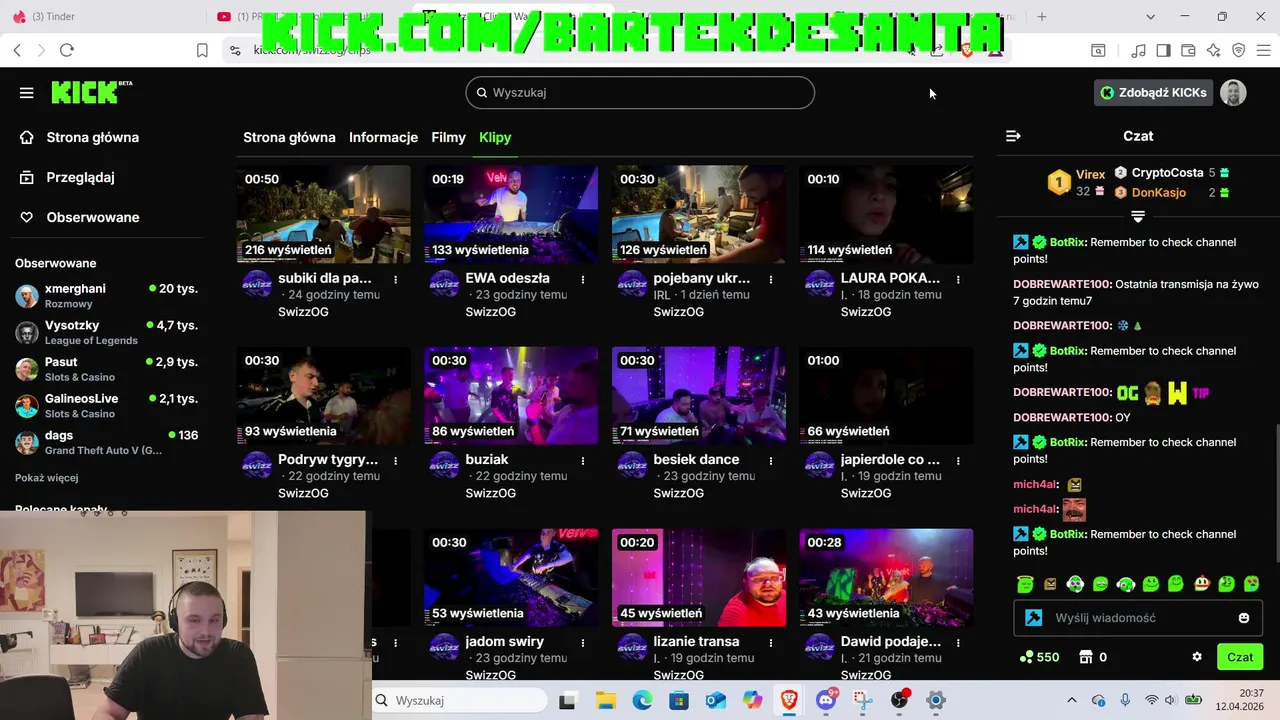This screenshot has width=1280, height=720.
Task: Insert the angel halo green emote
Action: coord(1025,584)
